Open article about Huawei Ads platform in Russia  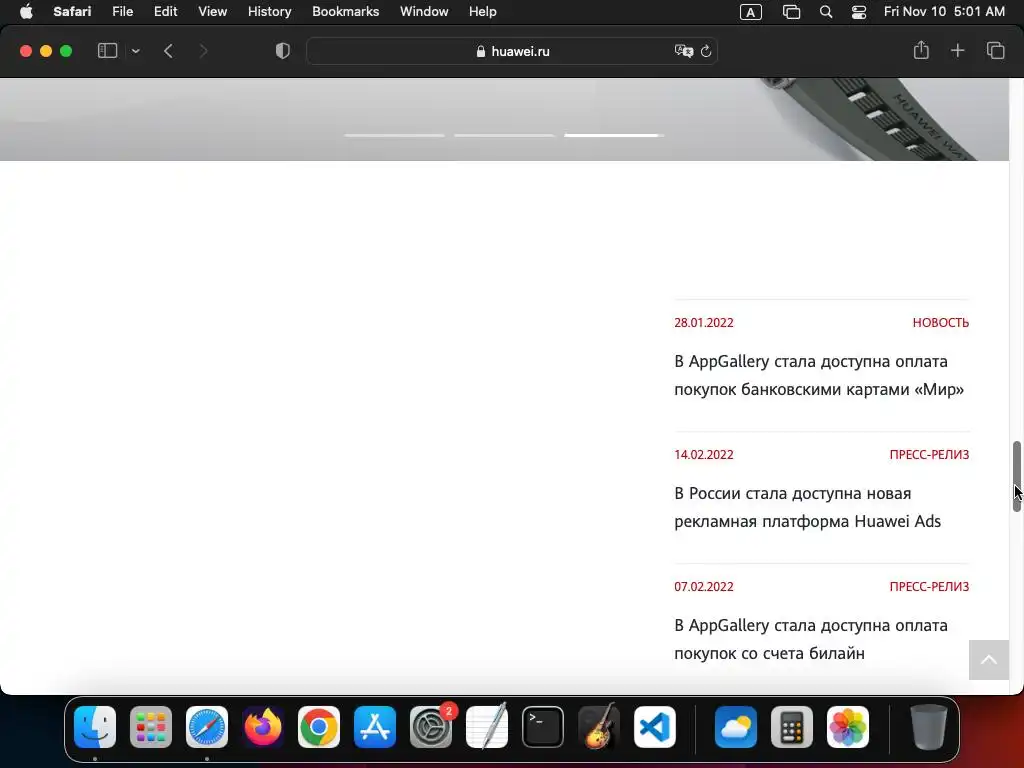pos(807,507)
